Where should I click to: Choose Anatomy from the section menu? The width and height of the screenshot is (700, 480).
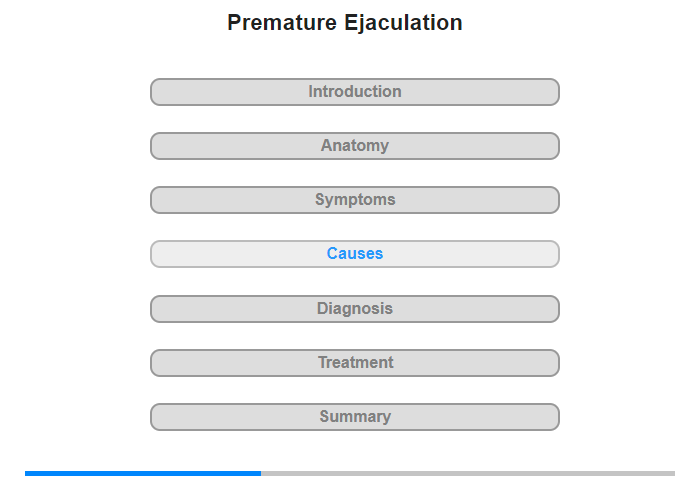[354, 146]
